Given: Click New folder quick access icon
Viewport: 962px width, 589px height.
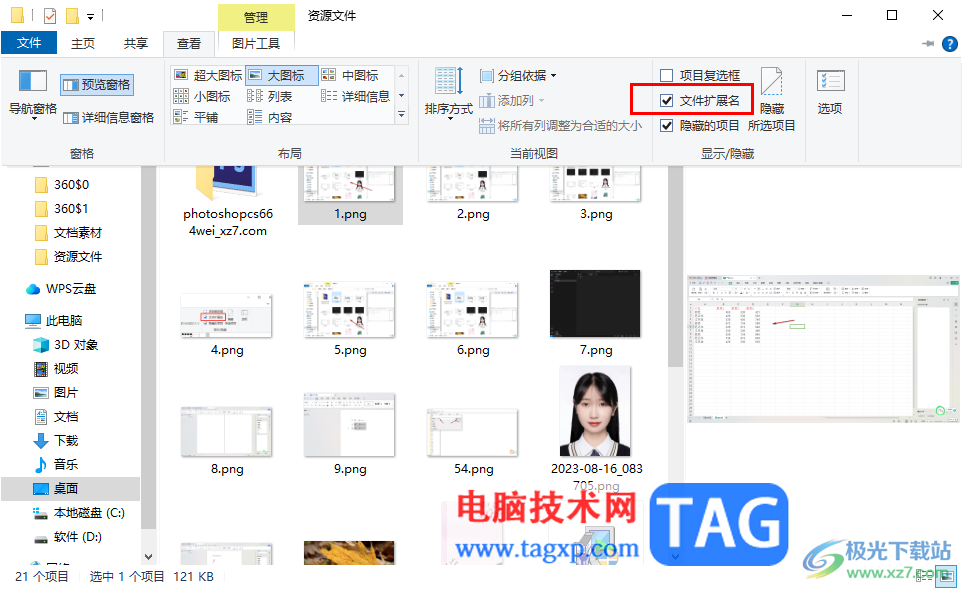Looking at the screenshot, I should 72,15.
